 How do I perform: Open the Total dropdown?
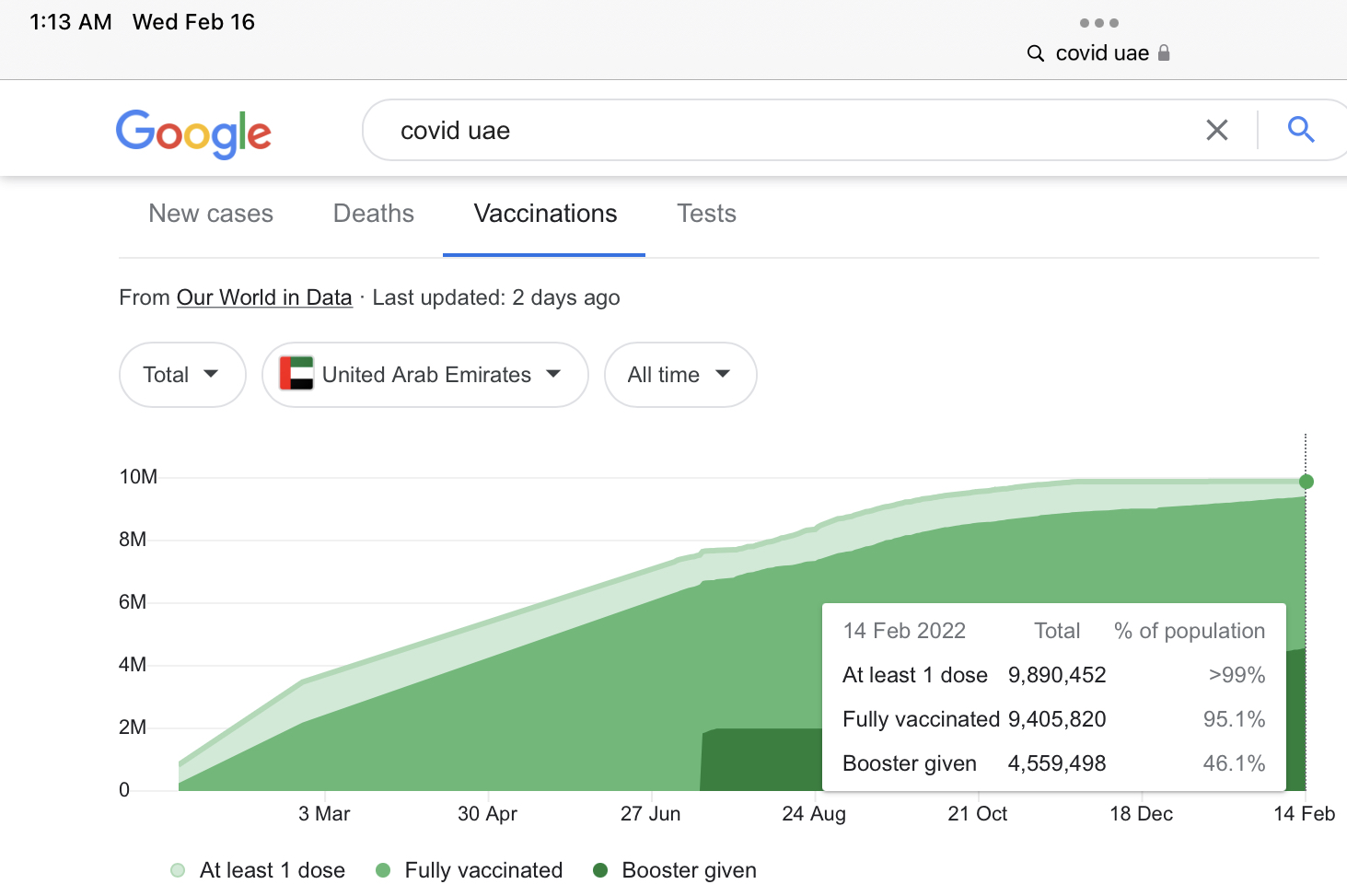pos(181,375)
